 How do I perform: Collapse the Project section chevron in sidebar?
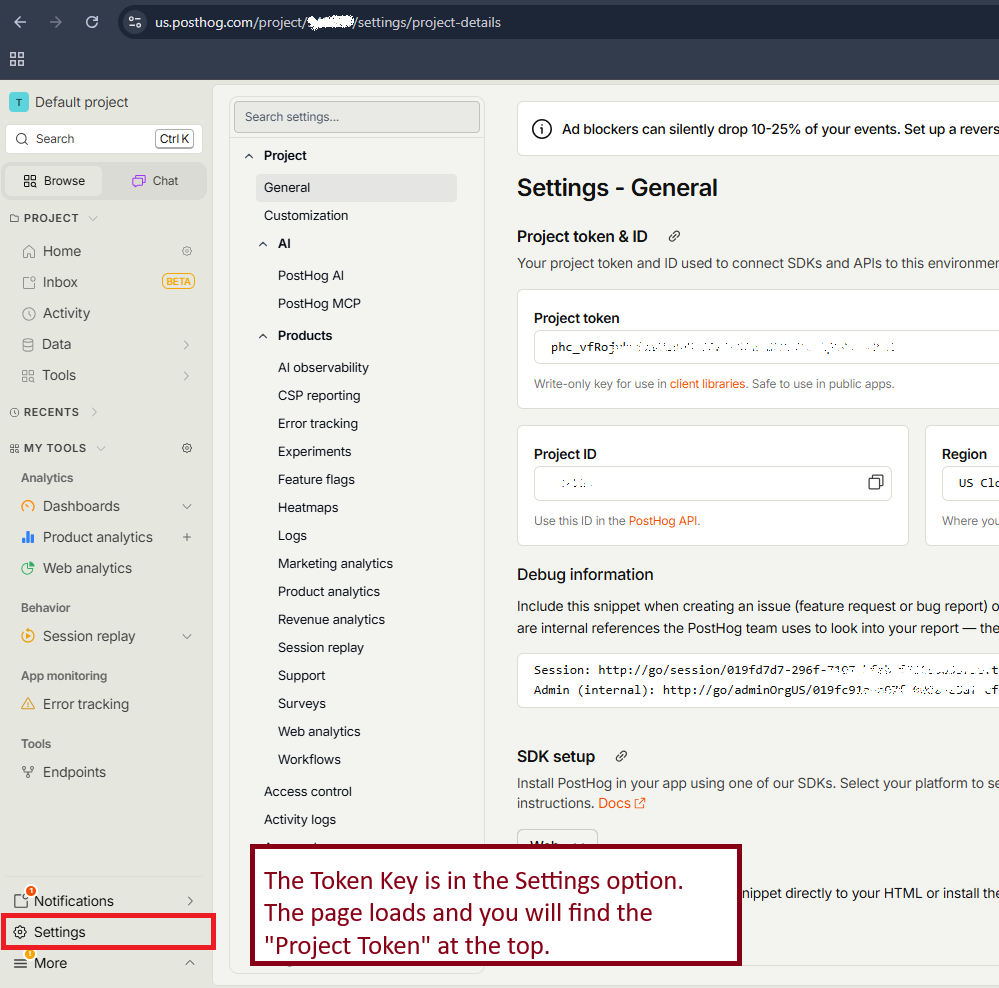click(93, 218)
